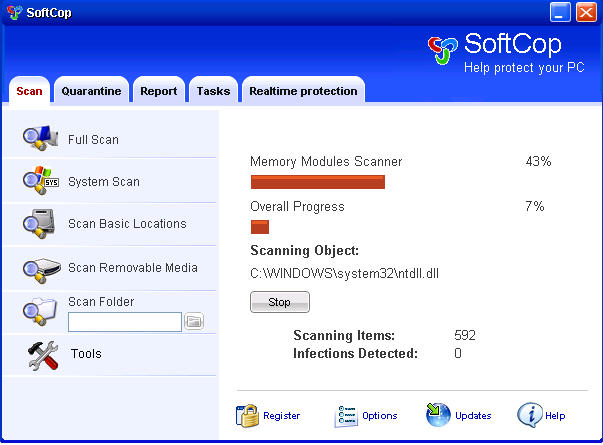603x445 pixels.
Task: Switch to the Tasks tab
Action: (213, 91)
